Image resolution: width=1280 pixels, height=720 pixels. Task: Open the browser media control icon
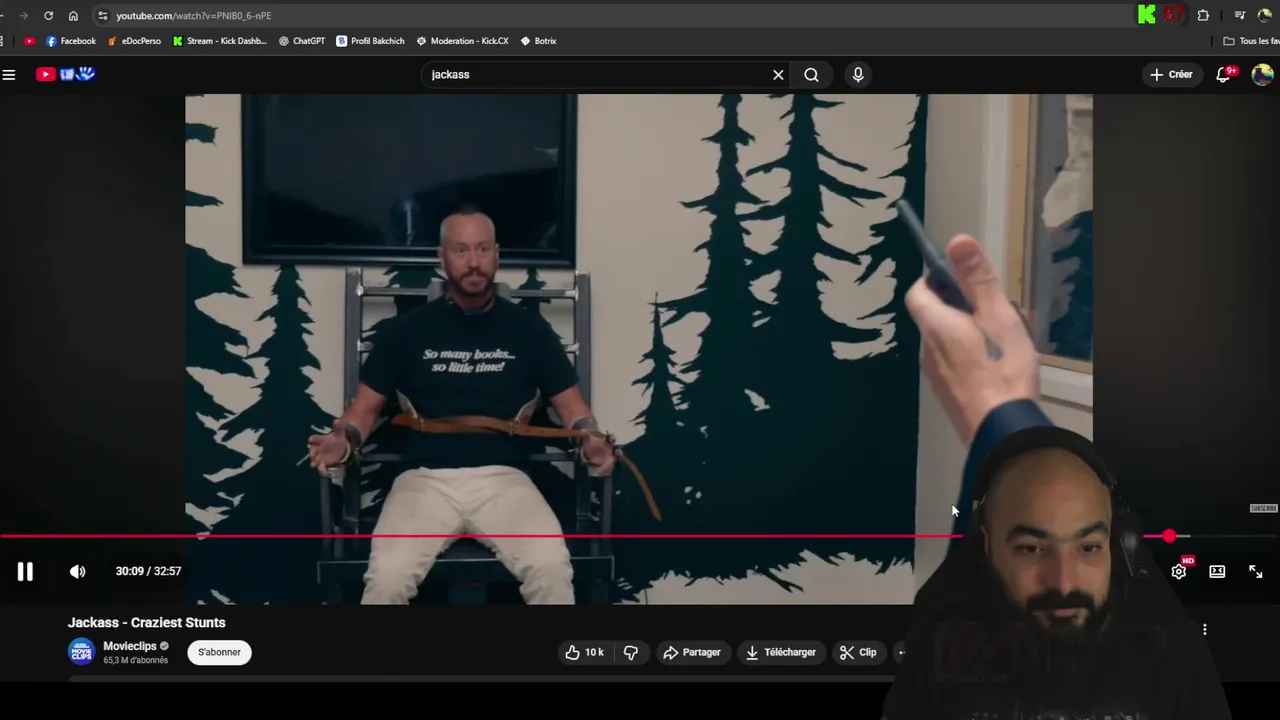click(1240, 15)
